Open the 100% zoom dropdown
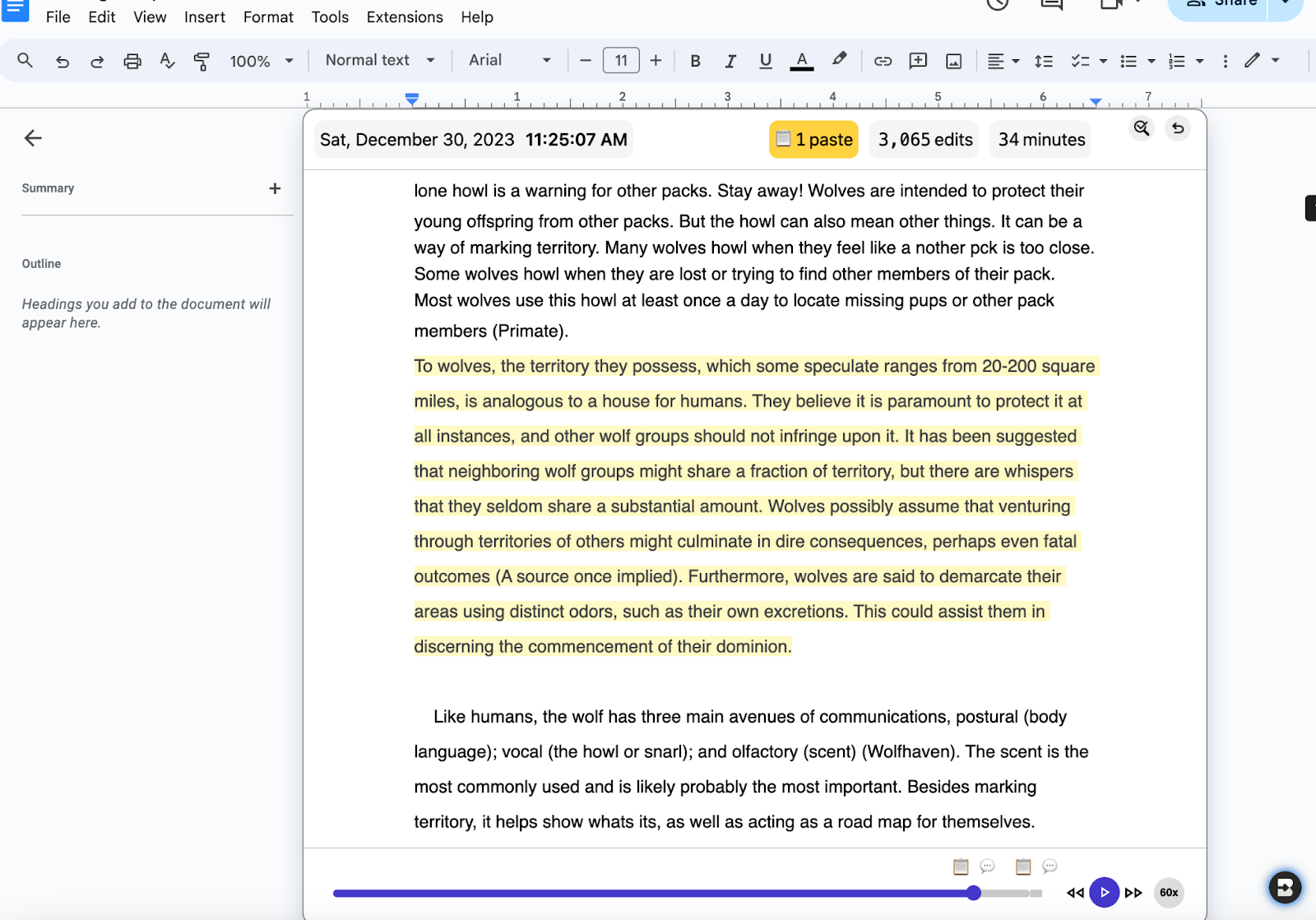Image resolution: width=1316 pixels, height=920 pixels. click(x=261, y=61)
